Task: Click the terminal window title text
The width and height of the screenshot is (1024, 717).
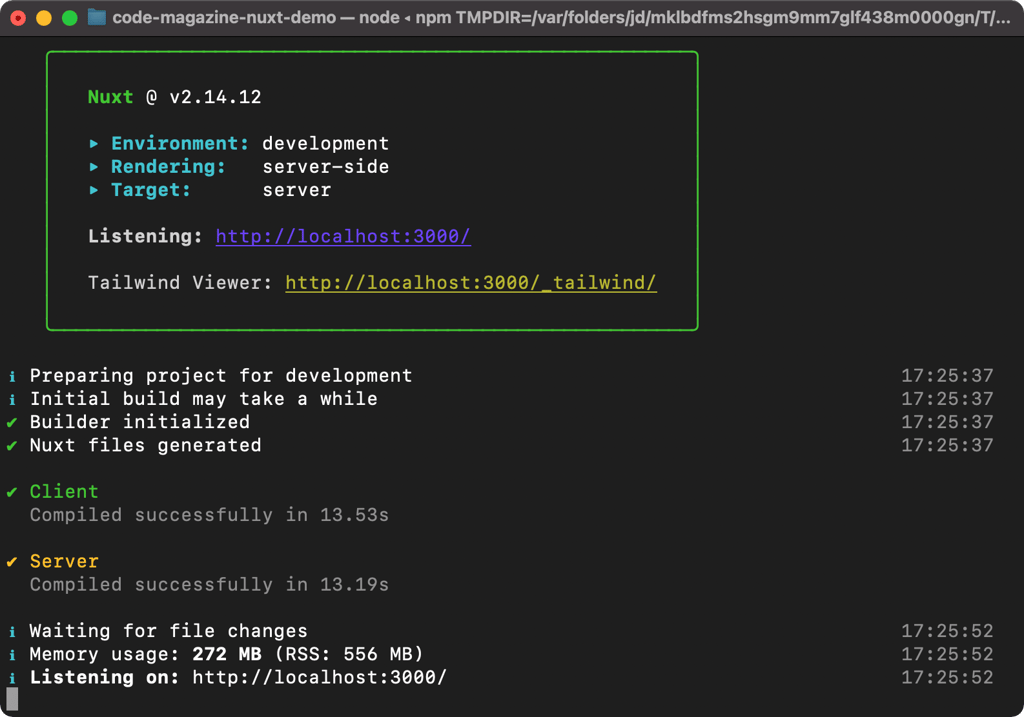Action: 561,17
